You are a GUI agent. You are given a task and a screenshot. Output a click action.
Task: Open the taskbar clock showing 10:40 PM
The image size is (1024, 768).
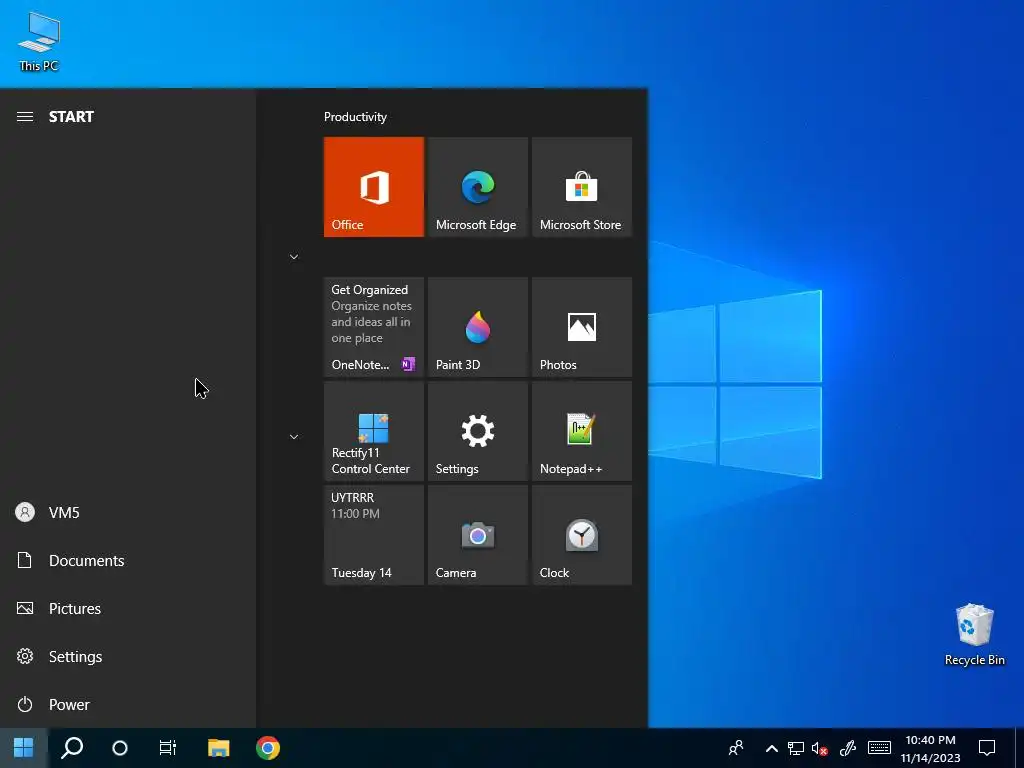[x=931, y=748]
